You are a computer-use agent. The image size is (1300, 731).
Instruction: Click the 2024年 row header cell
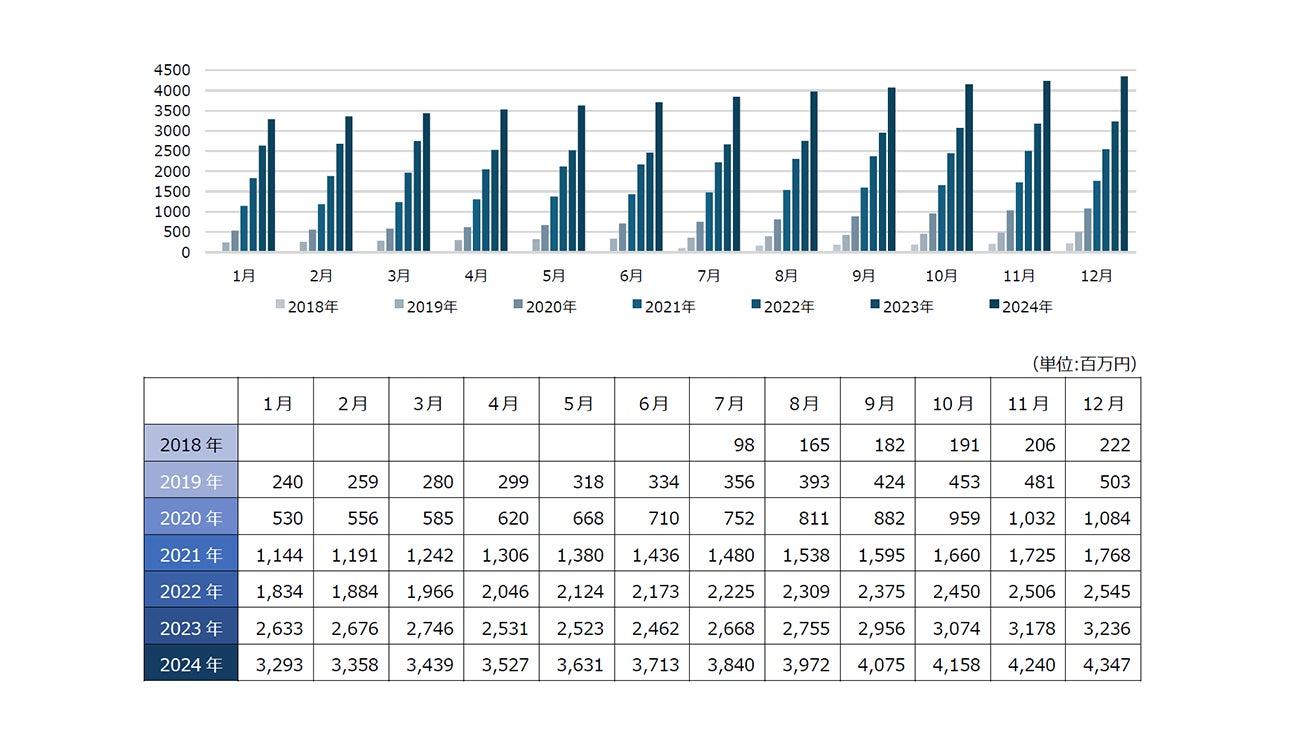[191, 664]
